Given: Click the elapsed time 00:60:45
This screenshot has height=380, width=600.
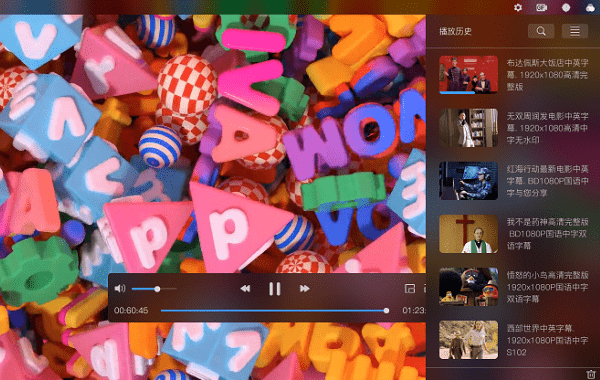Looking at the screenshot, I should [131, 310].
